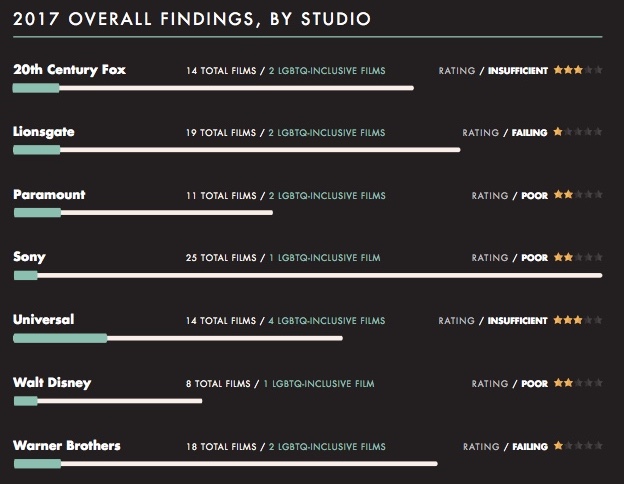
Task: Select the Warner Brothers studio name
Action: [x=66, y=445]
